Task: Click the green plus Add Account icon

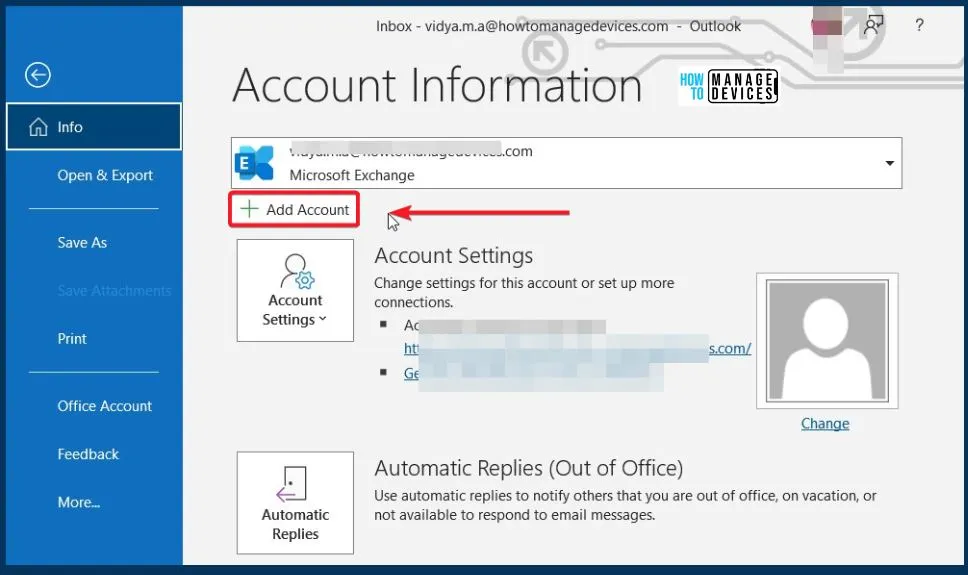Action: (249, 209)
